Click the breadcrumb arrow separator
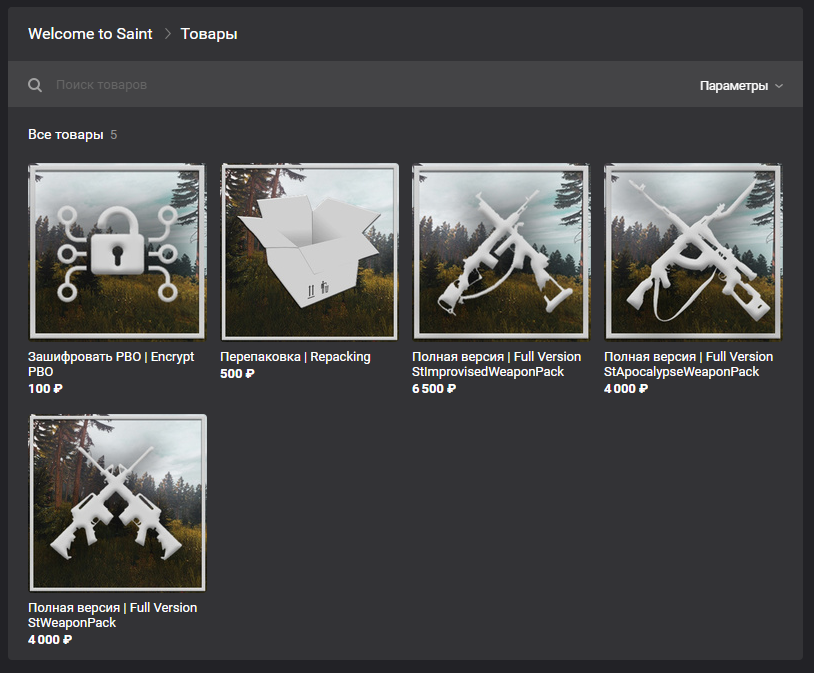 click(167, 34)
